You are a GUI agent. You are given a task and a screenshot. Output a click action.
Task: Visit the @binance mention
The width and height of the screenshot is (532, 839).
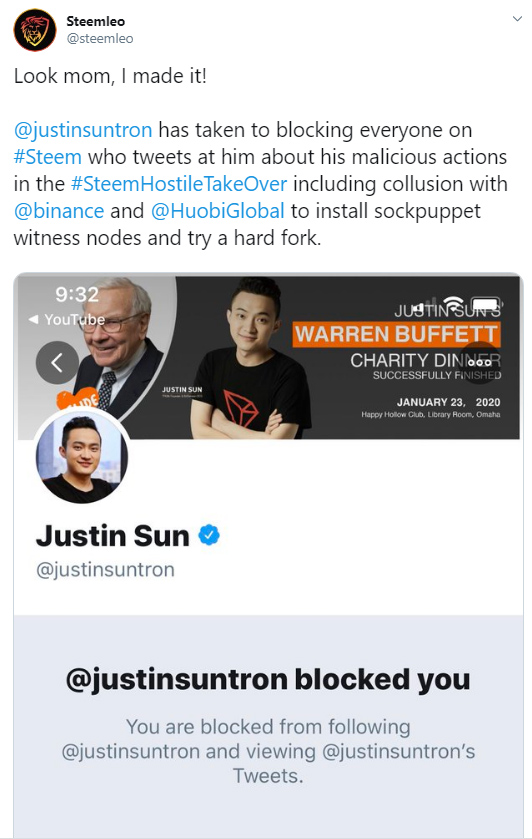(x=59, y=211)
